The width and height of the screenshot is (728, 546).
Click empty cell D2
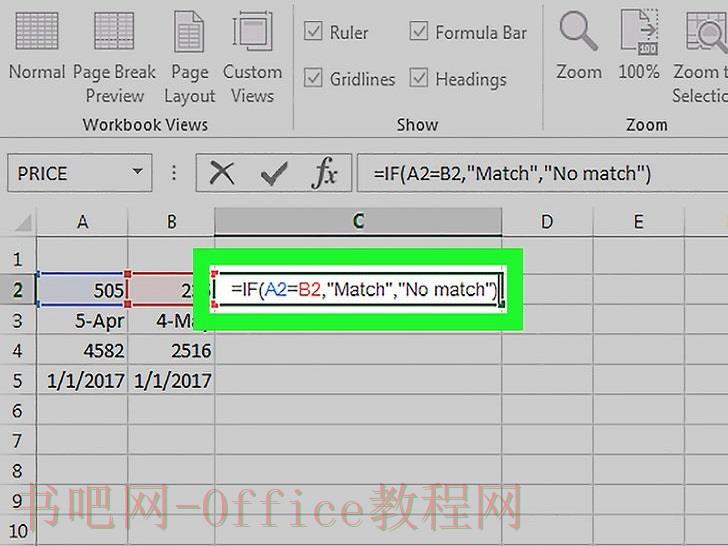click(547, 290)
